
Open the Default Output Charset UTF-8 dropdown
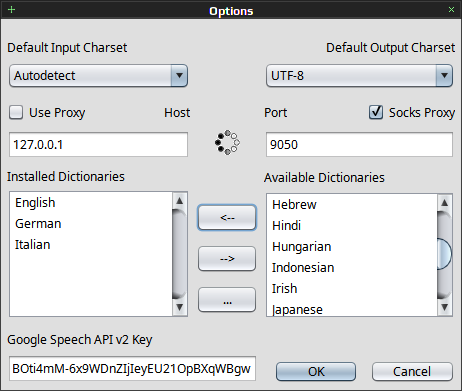pos(359,76)
